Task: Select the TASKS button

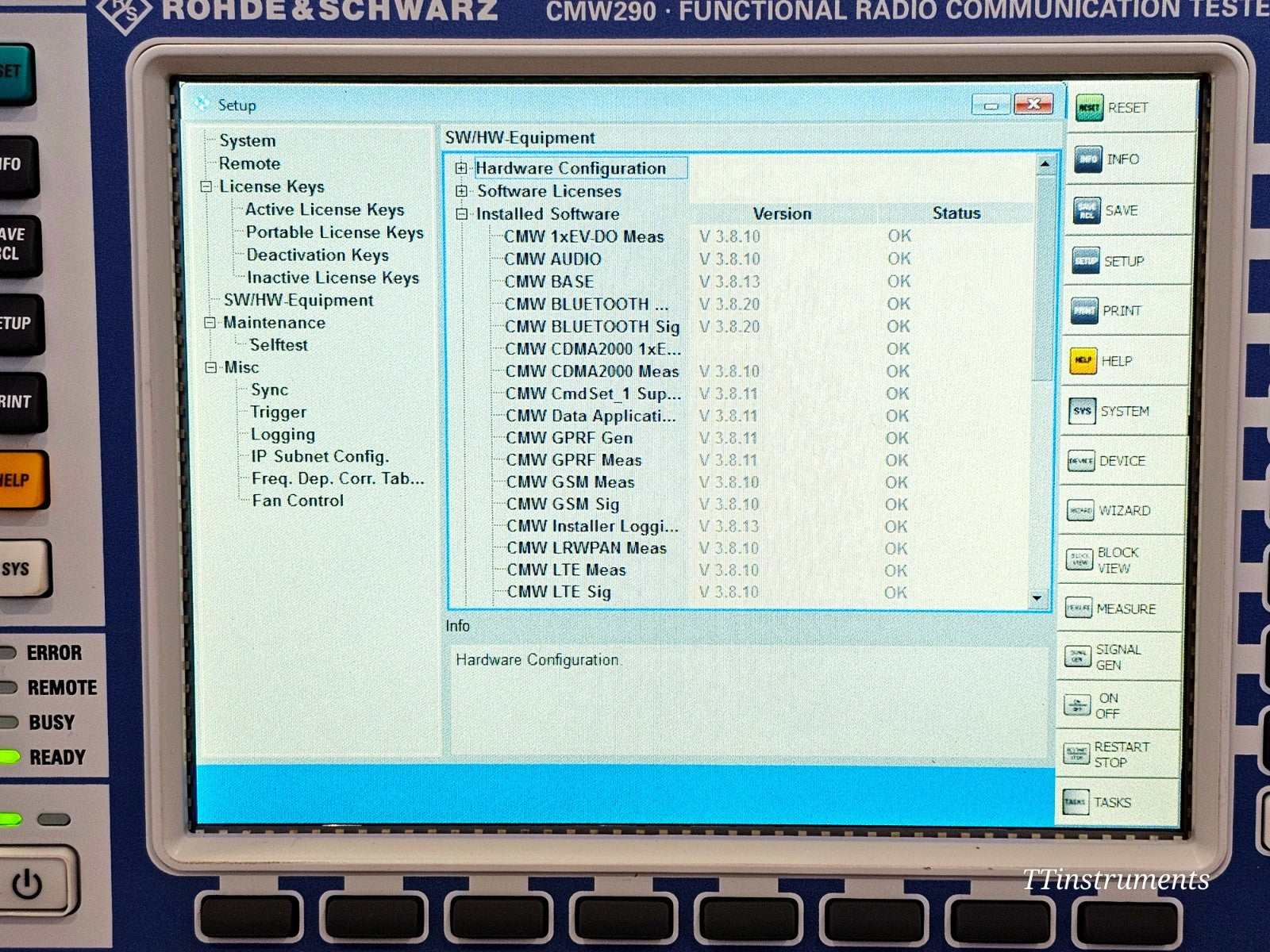Action: [x=1079, y=802]
